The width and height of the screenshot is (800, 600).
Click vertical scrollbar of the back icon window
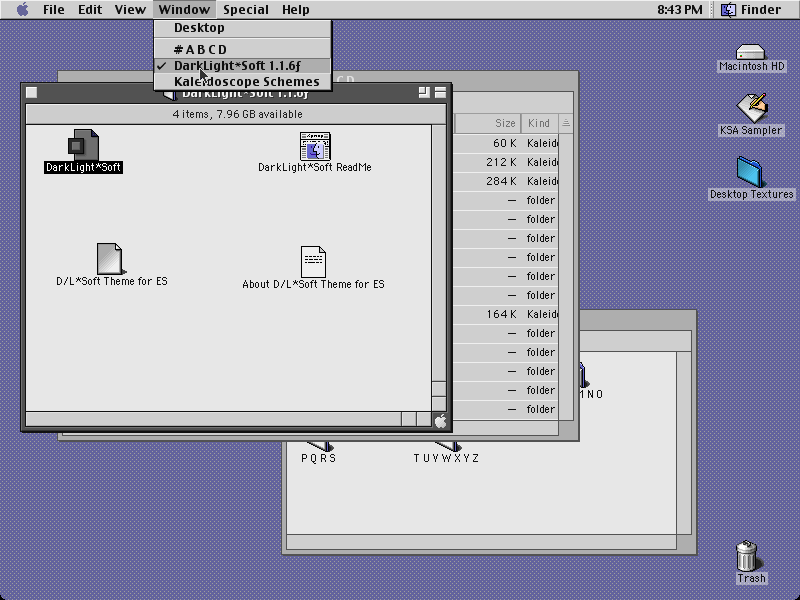coord(684,443)
